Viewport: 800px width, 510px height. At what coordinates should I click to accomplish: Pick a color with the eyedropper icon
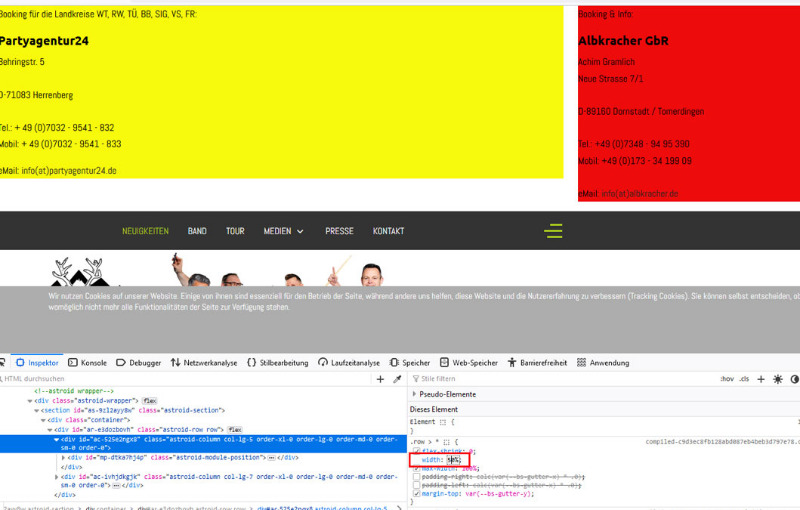click(397, 379)
